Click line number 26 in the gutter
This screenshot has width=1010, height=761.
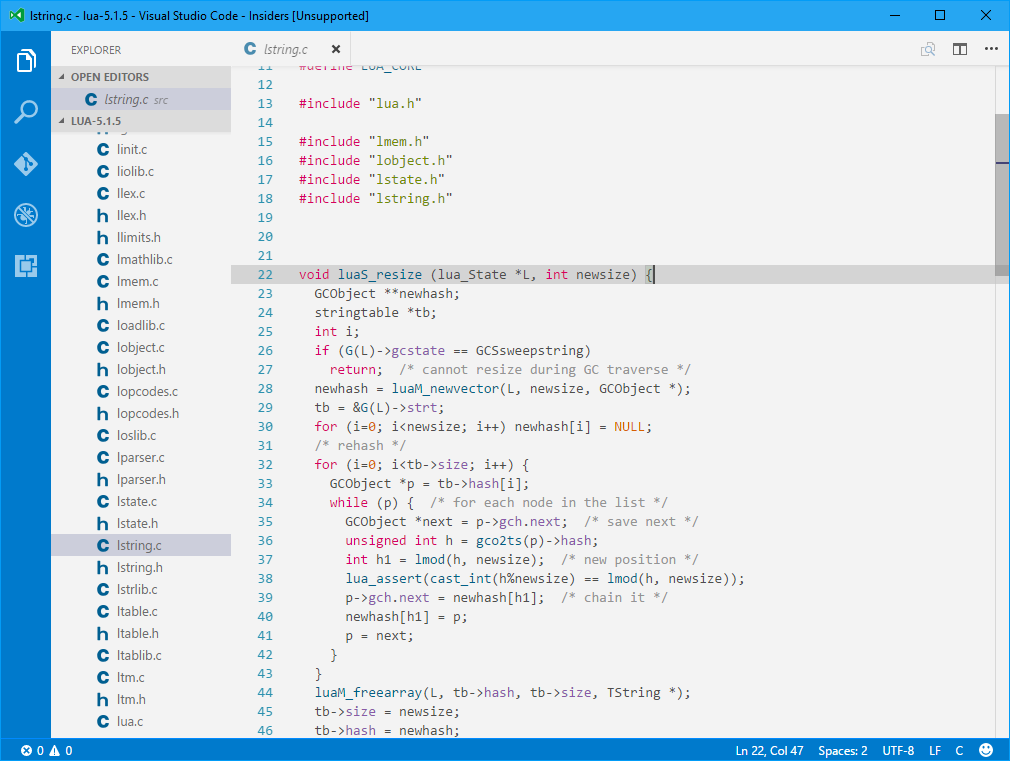pos(265,351)
